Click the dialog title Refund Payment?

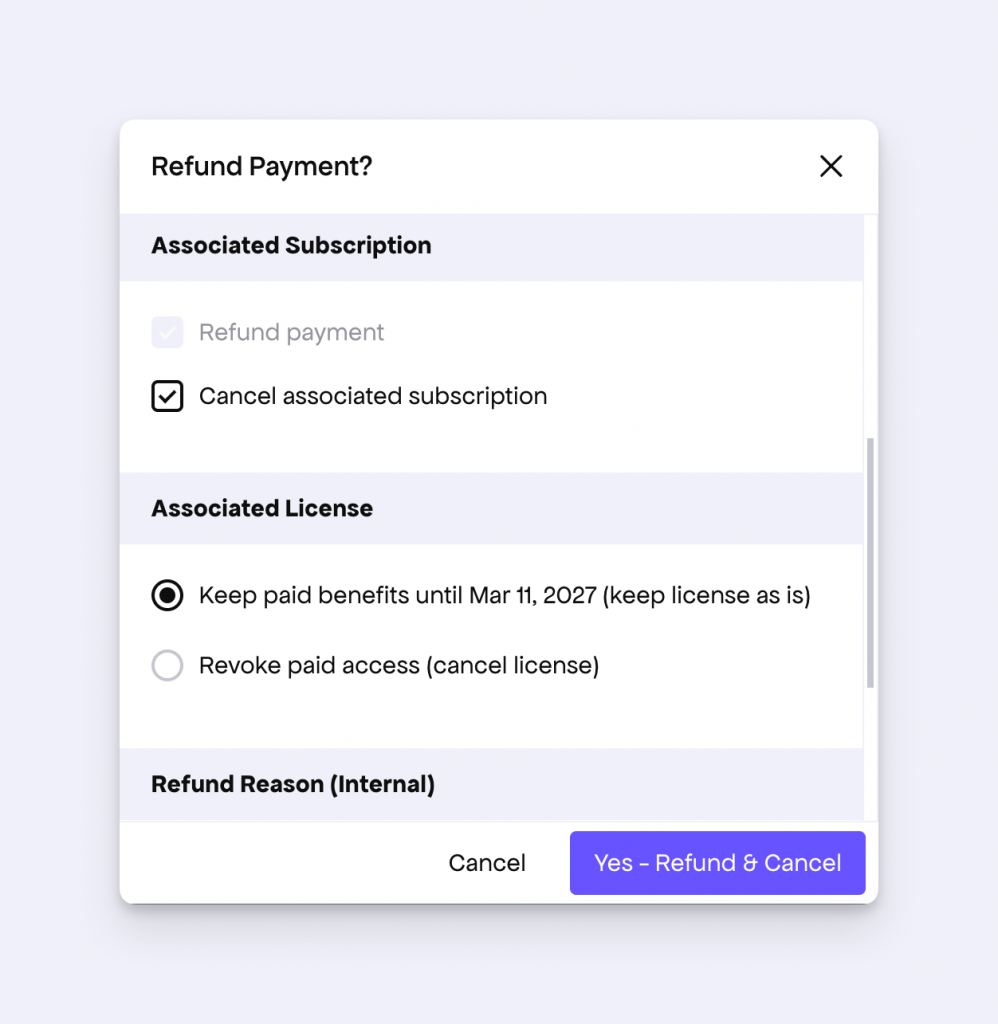point(261,166)
